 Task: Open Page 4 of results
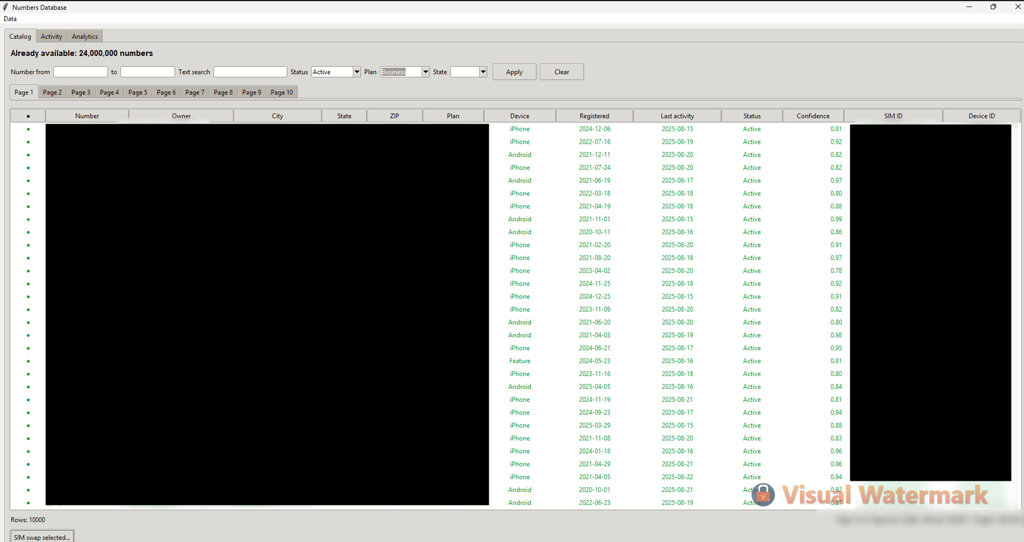point(109,93)
